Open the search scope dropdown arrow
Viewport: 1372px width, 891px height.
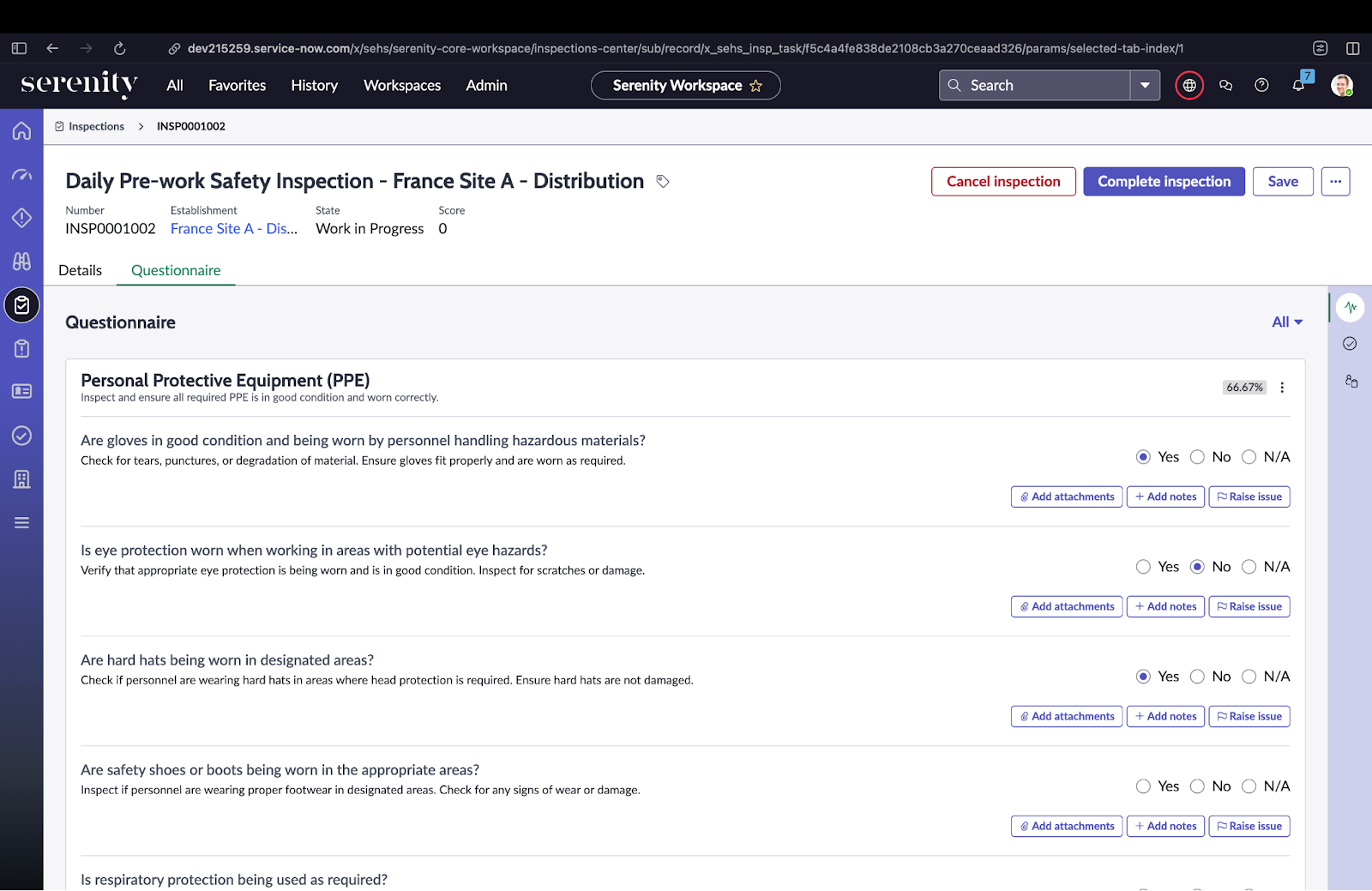click(1145, 86)
